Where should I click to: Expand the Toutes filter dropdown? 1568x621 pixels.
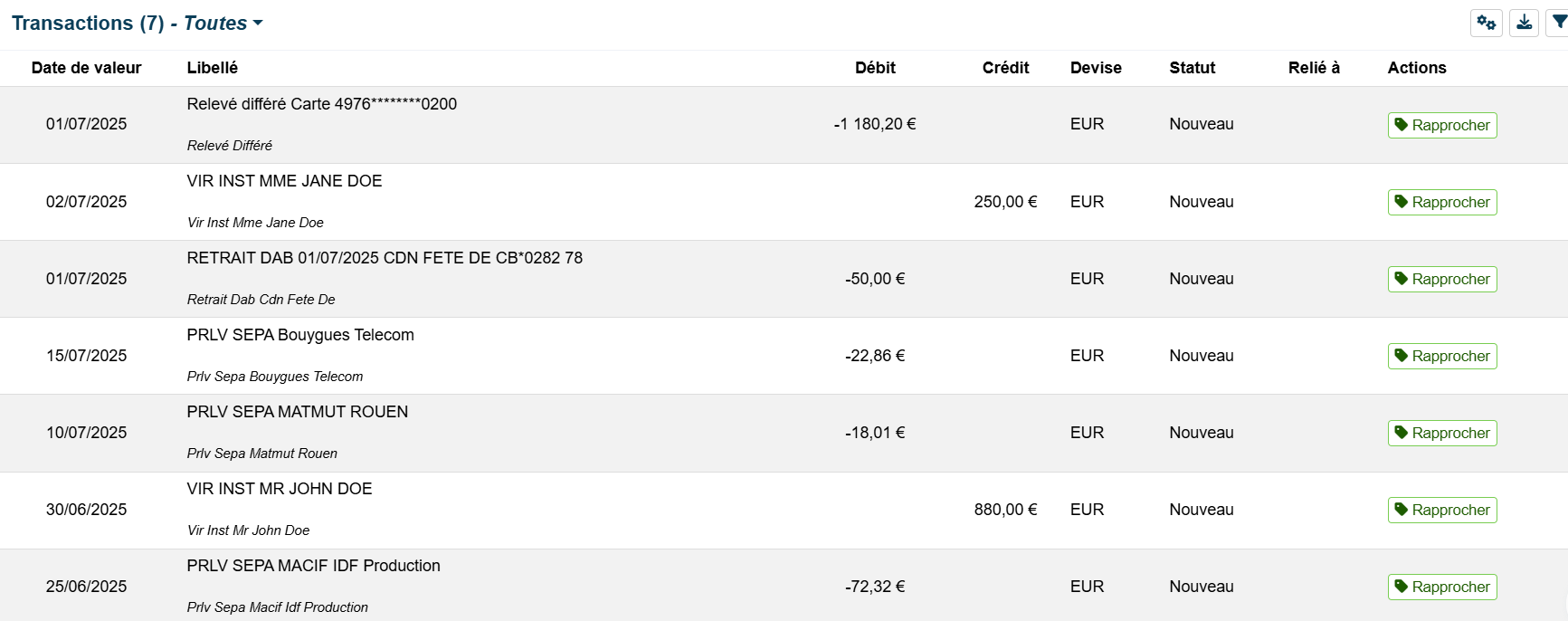223,24
